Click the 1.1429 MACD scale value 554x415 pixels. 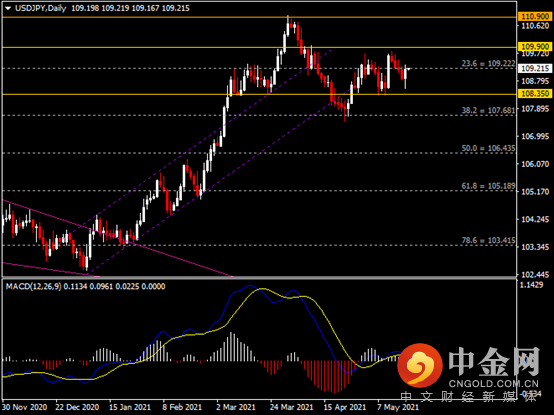(x=532, y=285)
